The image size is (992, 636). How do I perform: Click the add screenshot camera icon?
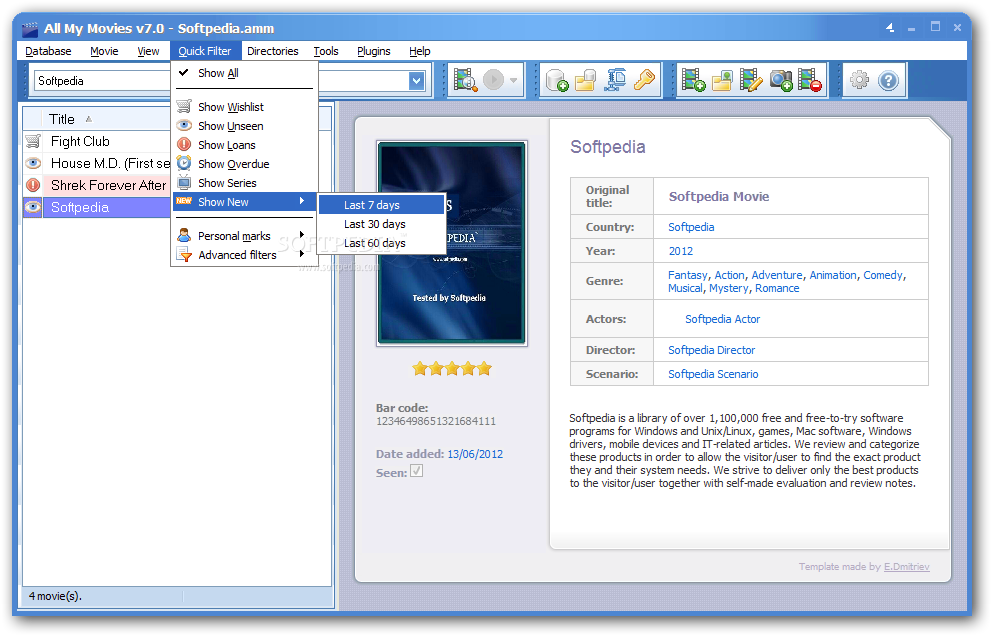[781, 80]
